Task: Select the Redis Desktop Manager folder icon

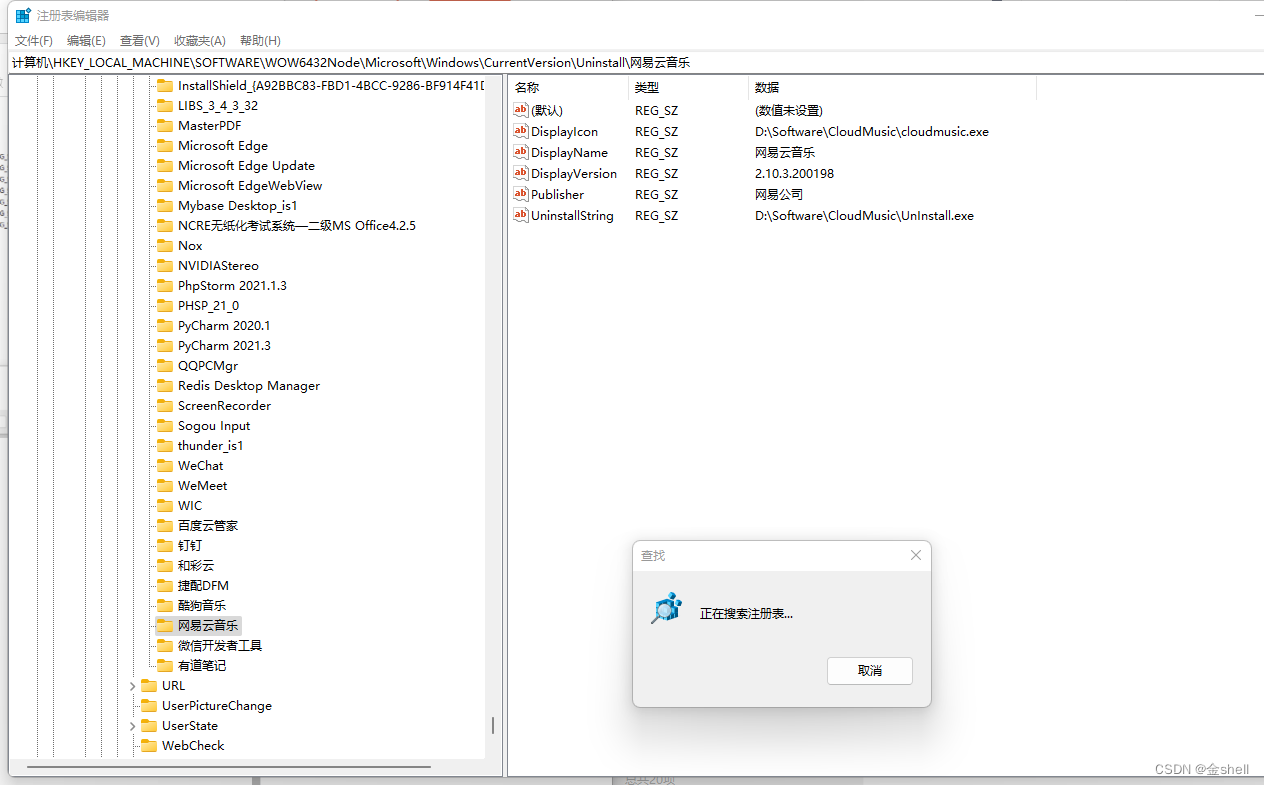Action: click(165, 386)
